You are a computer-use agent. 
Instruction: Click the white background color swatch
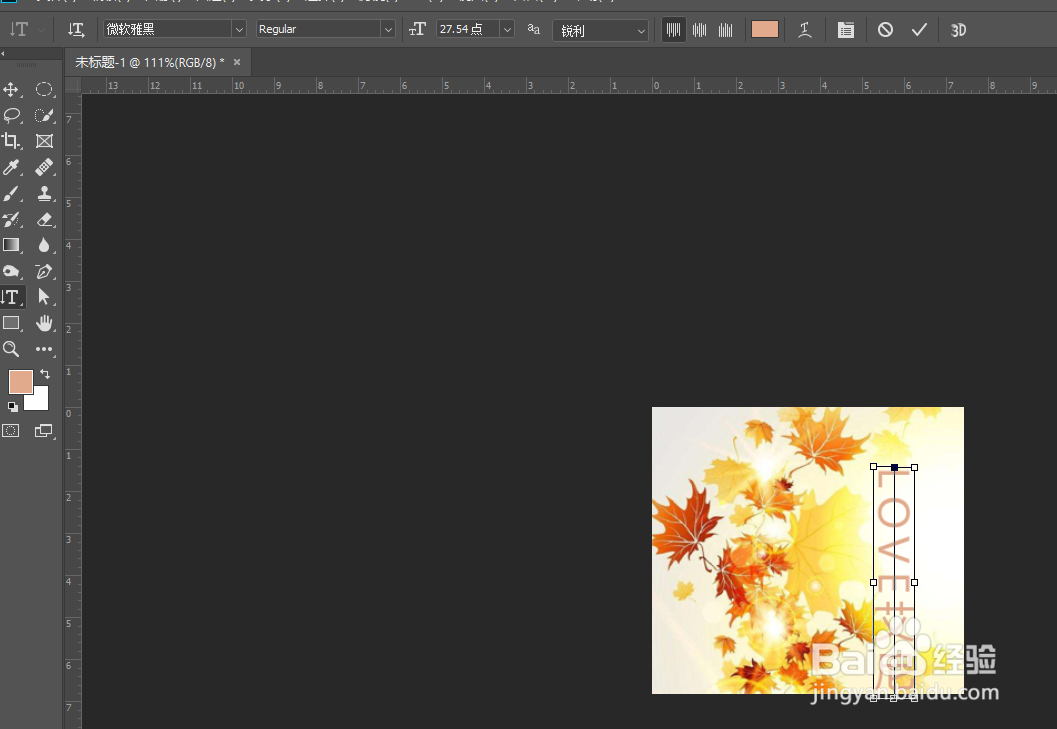40,401
